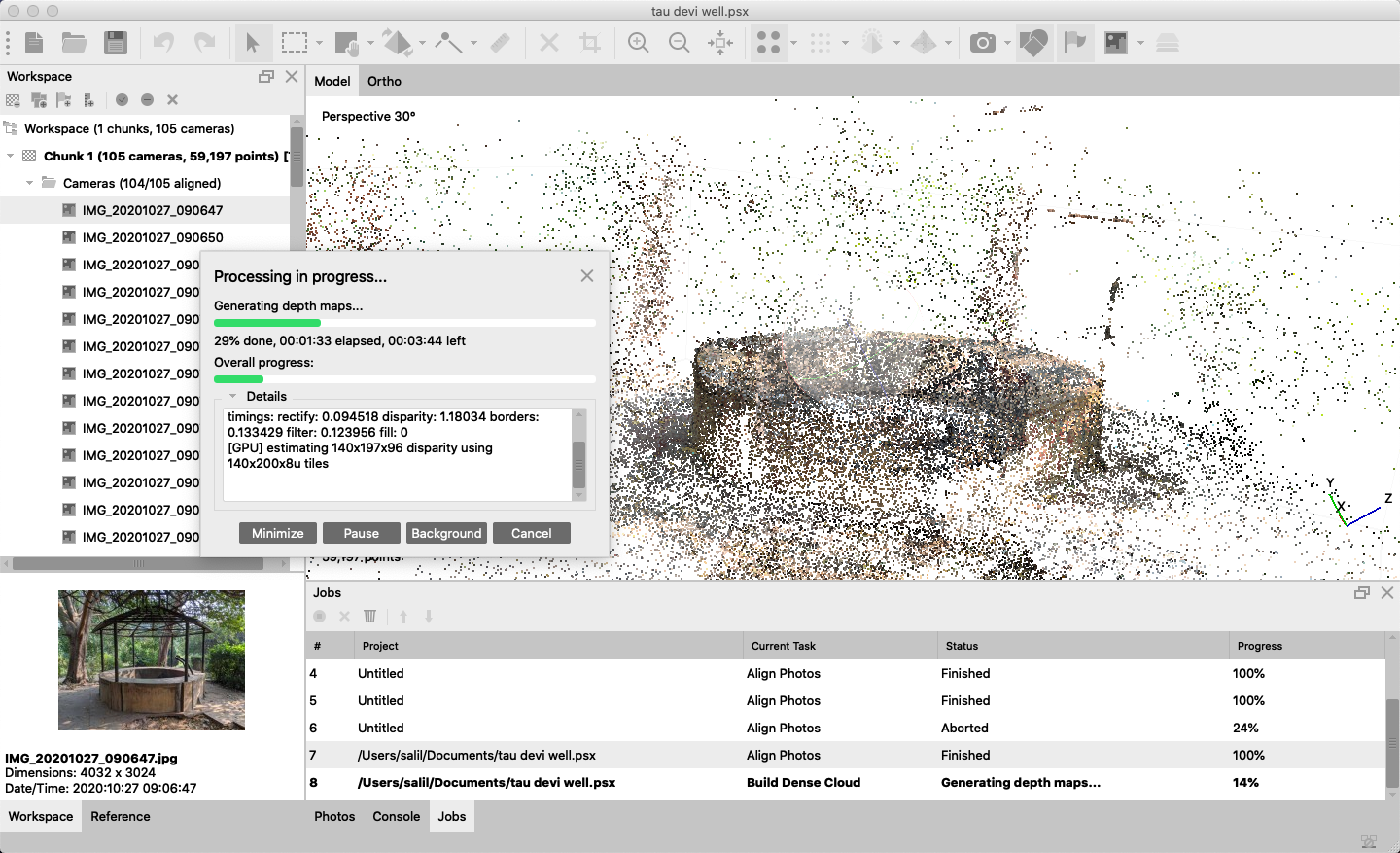Switch to the Ortho tab

pyautogui.click(x=384, y=81)
